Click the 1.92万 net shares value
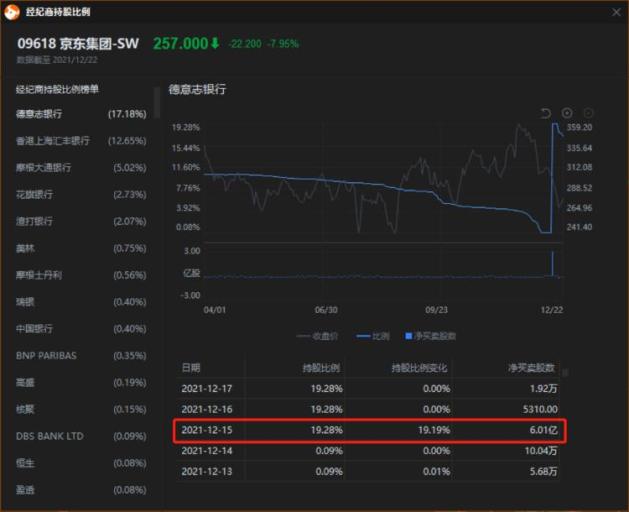Image resolution: width=629 pixels, height=512 pixels. (x=544, y=388)
